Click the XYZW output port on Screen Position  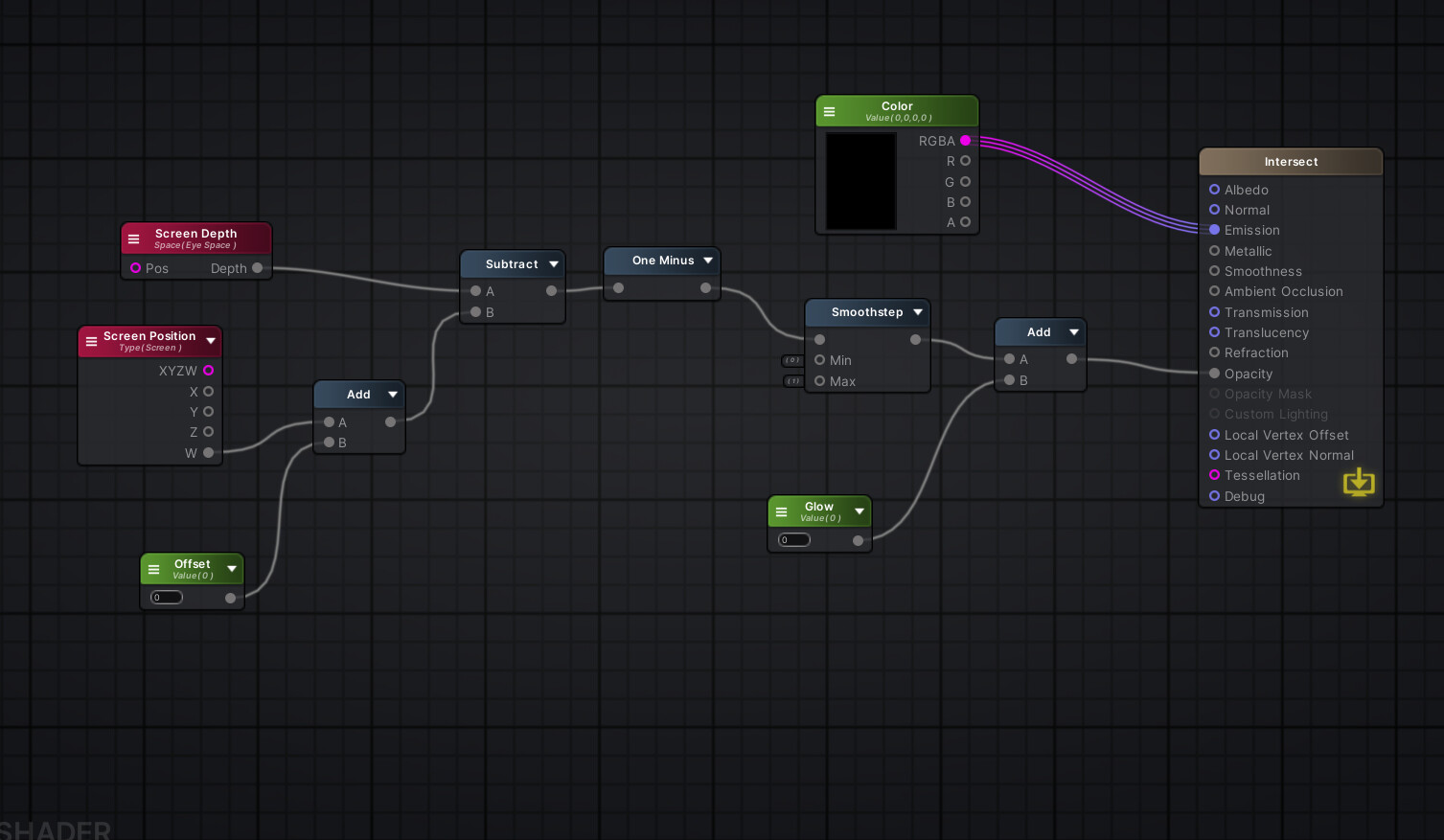(x=208, y=371)
